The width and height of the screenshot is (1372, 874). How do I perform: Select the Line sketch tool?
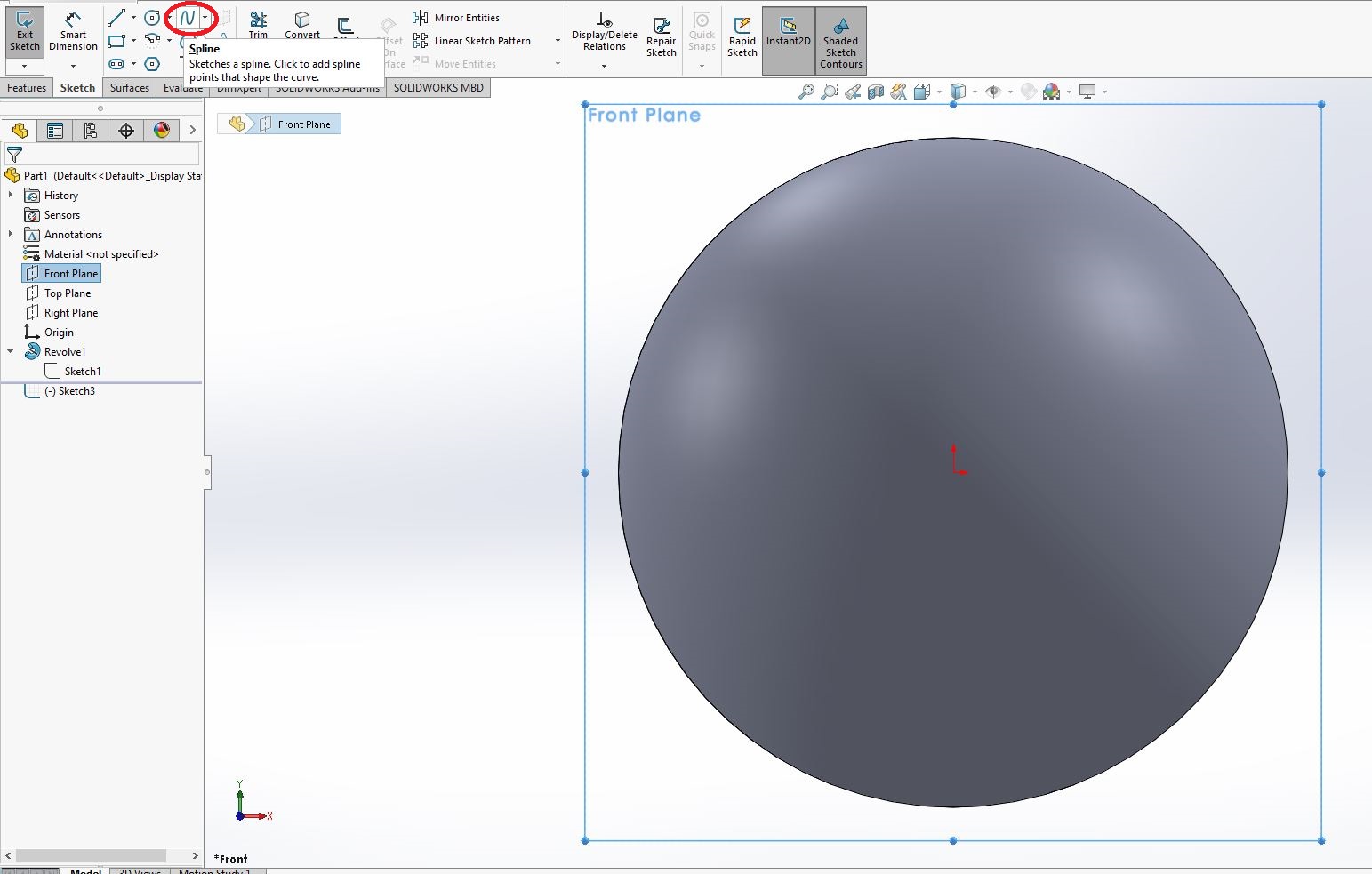point(116,16)
